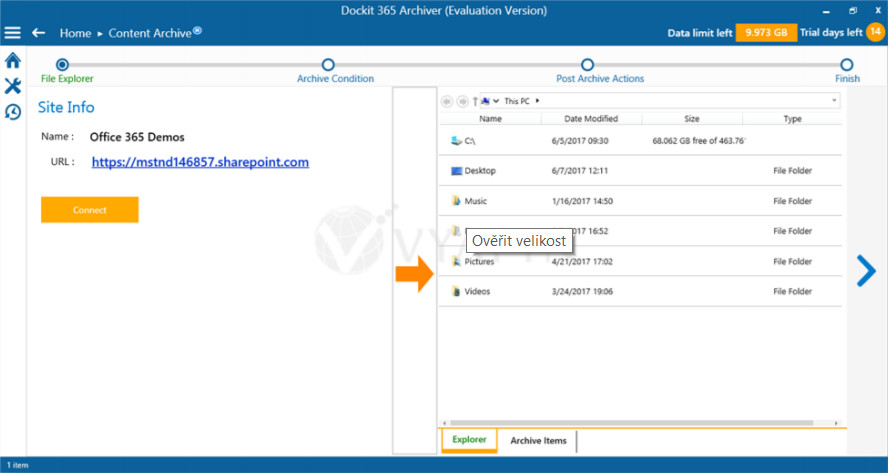Select the Desktop folder icon
The height and width of the screenshot is (473, 888).
456,171
